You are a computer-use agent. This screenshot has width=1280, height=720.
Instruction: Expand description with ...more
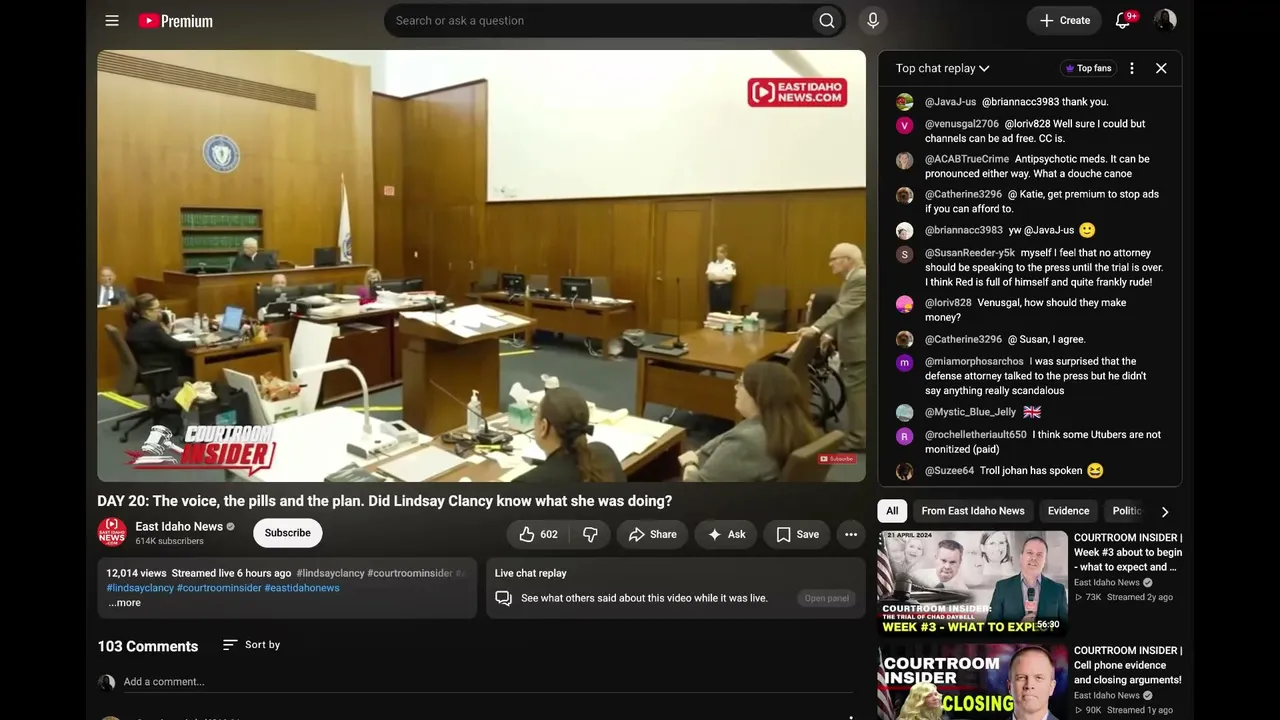[x=124, y=603]
